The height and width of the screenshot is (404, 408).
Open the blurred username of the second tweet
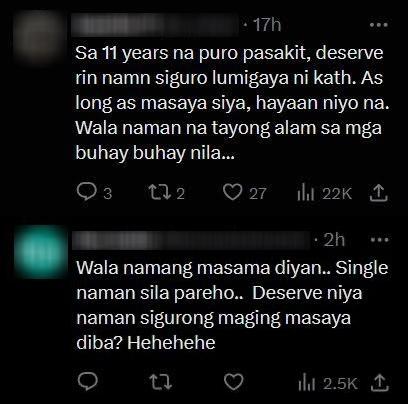click(x=193, y=240)
